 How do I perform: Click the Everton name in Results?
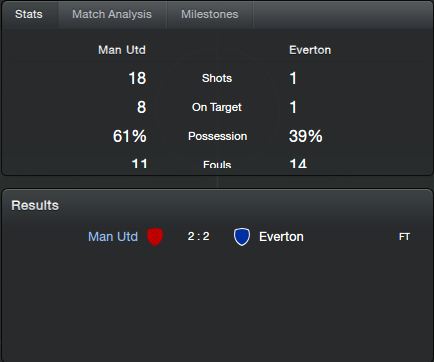point(281,237)
